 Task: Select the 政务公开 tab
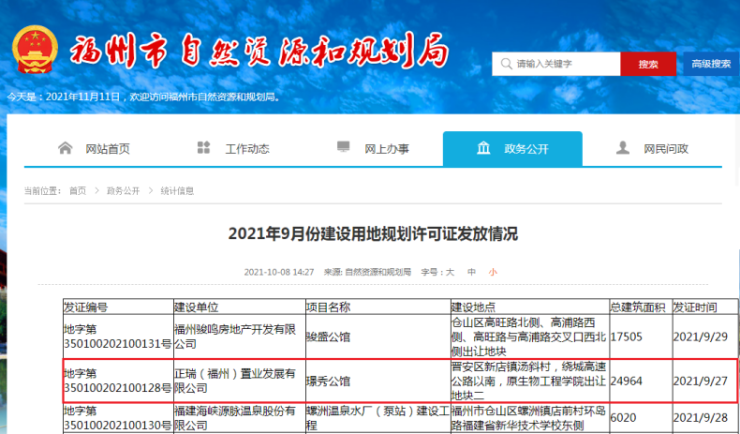[x=513, y=149]
